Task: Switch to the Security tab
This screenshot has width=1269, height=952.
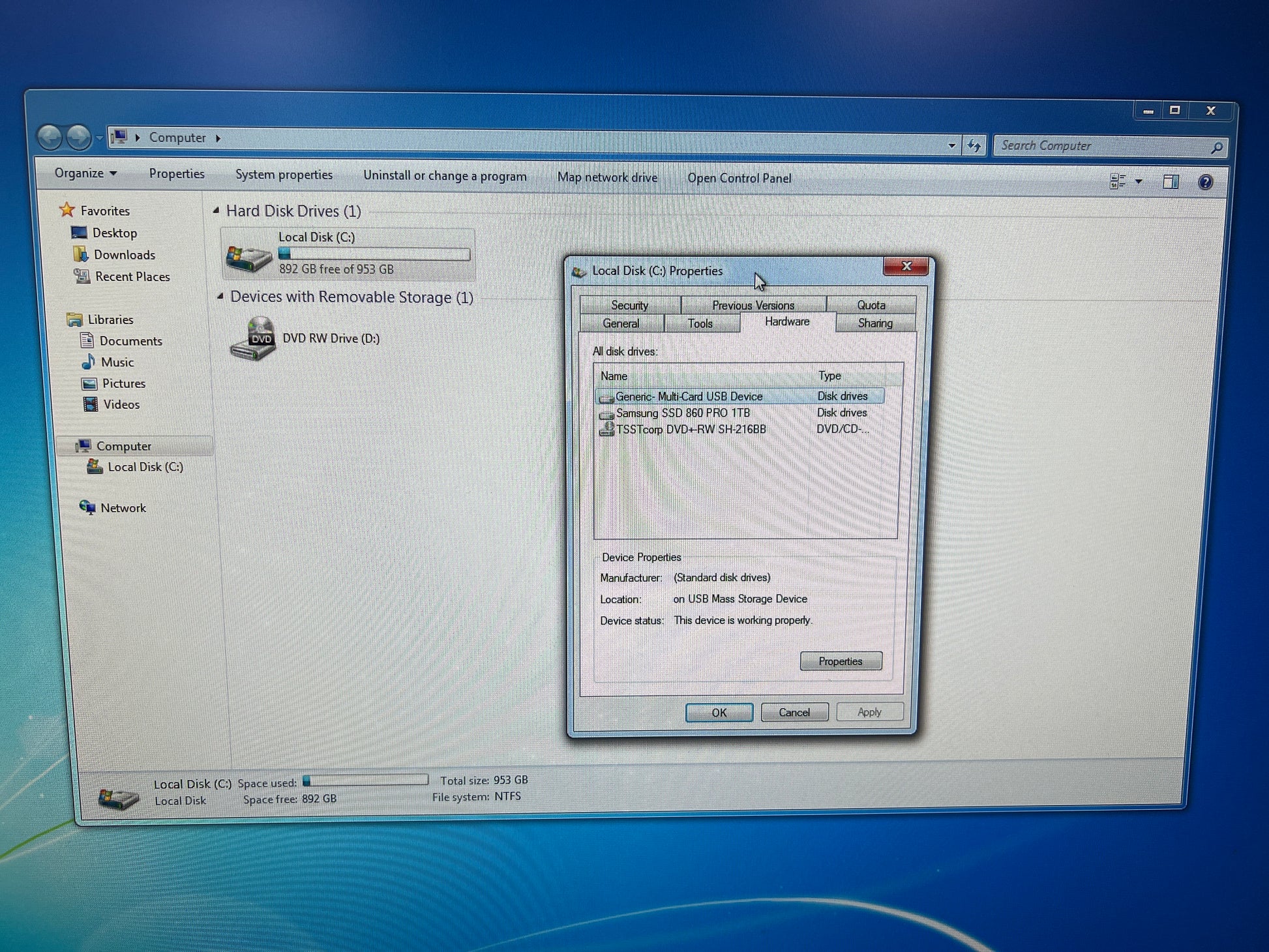Action: point(629,305)
